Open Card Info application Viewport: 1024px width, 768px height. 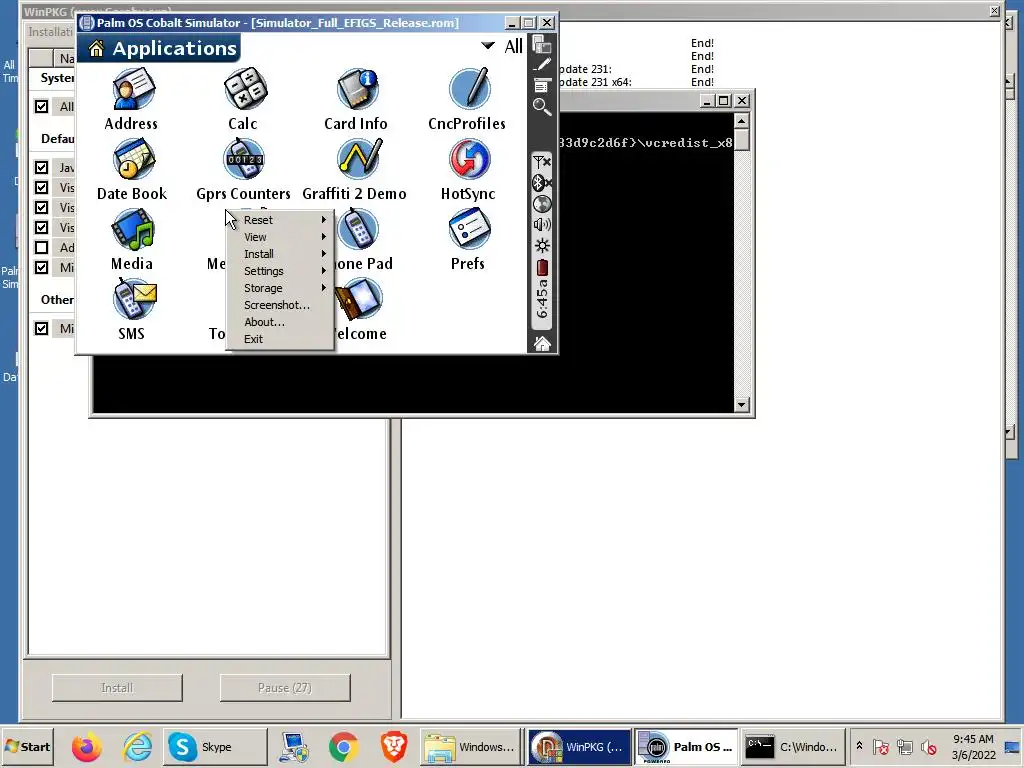pos(356,99)
